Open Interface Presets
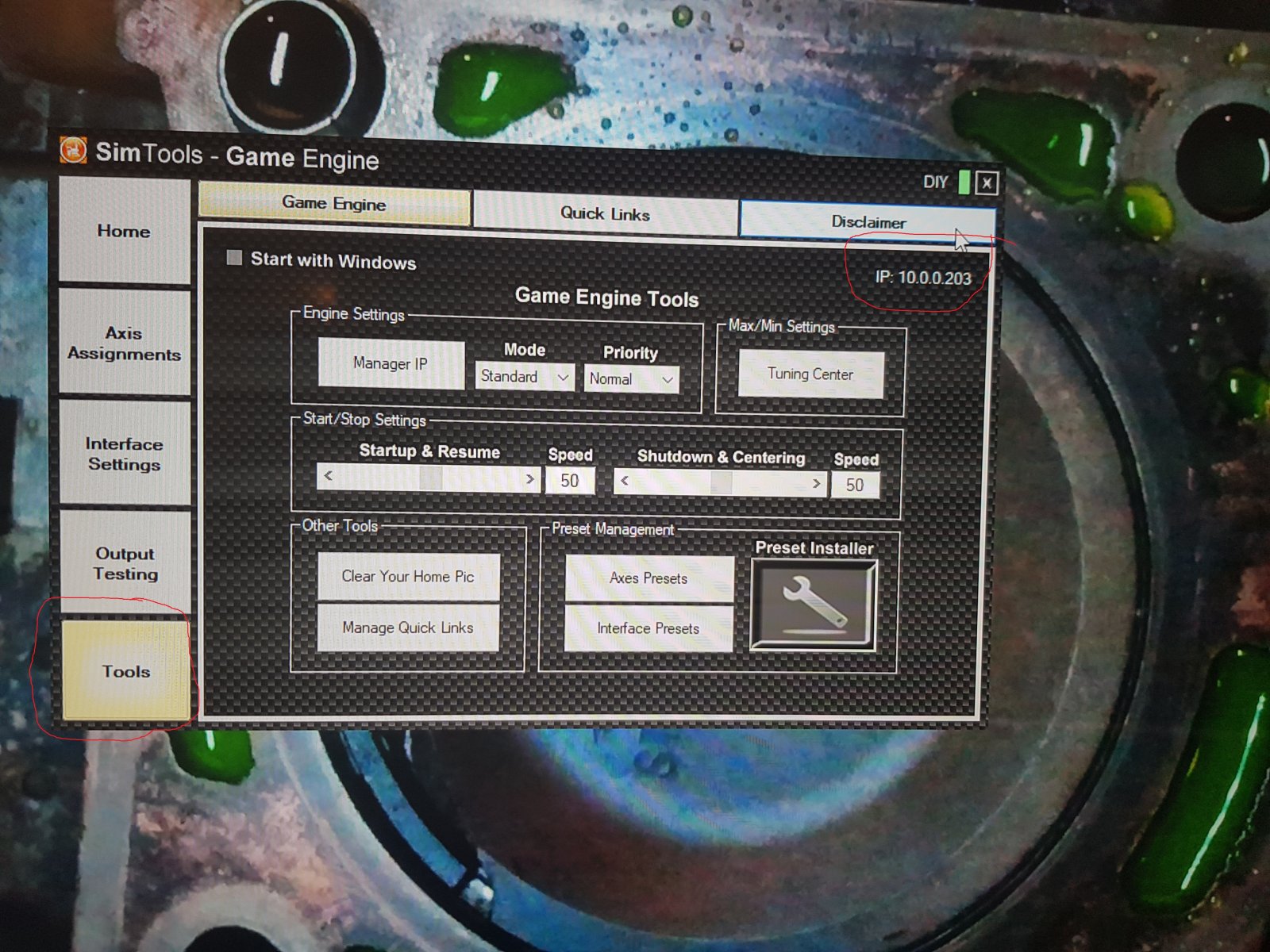This screenshot has height=952, width=1270. tap(648, 628)
